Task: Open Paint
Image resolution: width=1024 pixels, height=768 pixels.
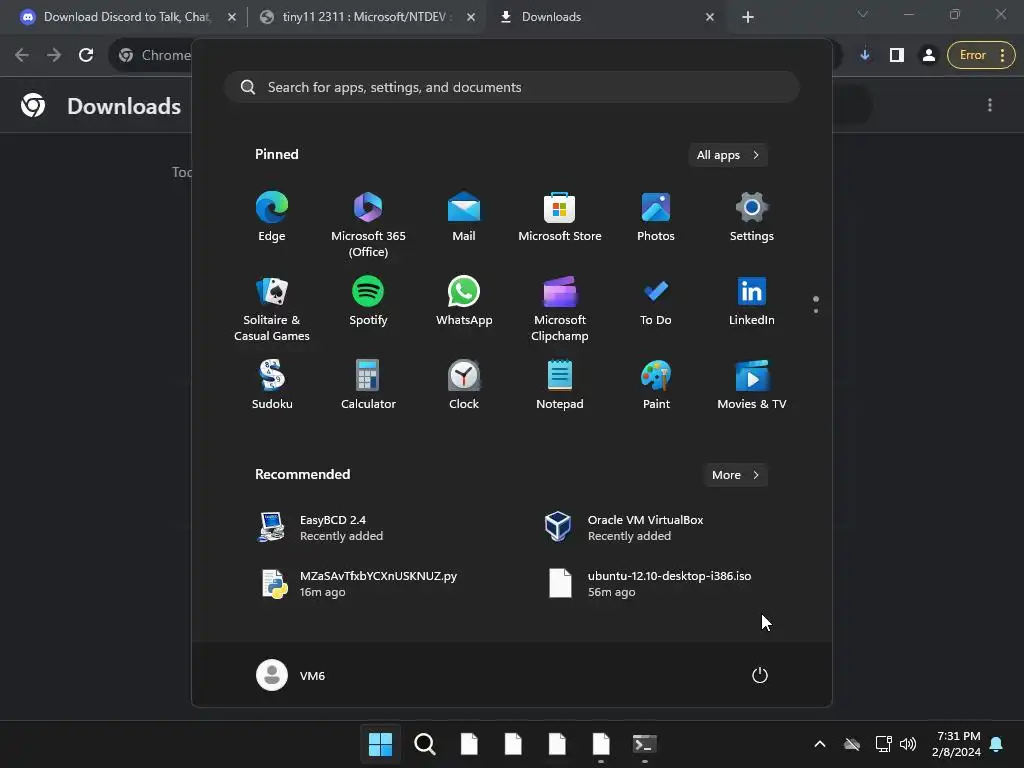Action: pyautogui.click(x=656, y=385)
